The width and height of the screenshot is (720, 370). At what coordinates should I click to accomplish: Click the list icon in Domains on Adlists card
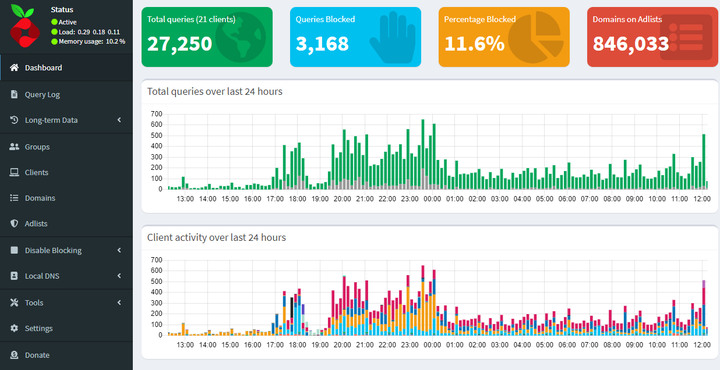pos(686,37)
